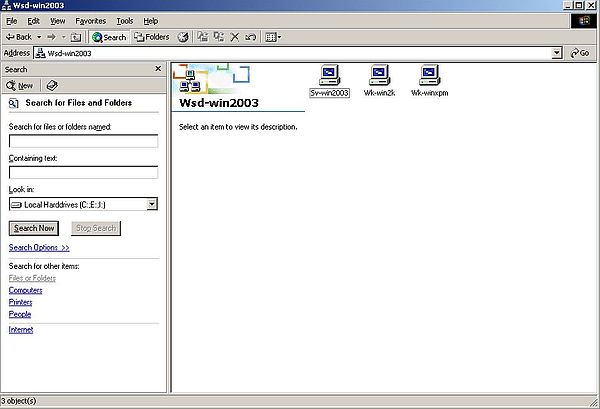Click the Back toolbar button
This screenshot has width=600, height=409.
click(18, 37)
